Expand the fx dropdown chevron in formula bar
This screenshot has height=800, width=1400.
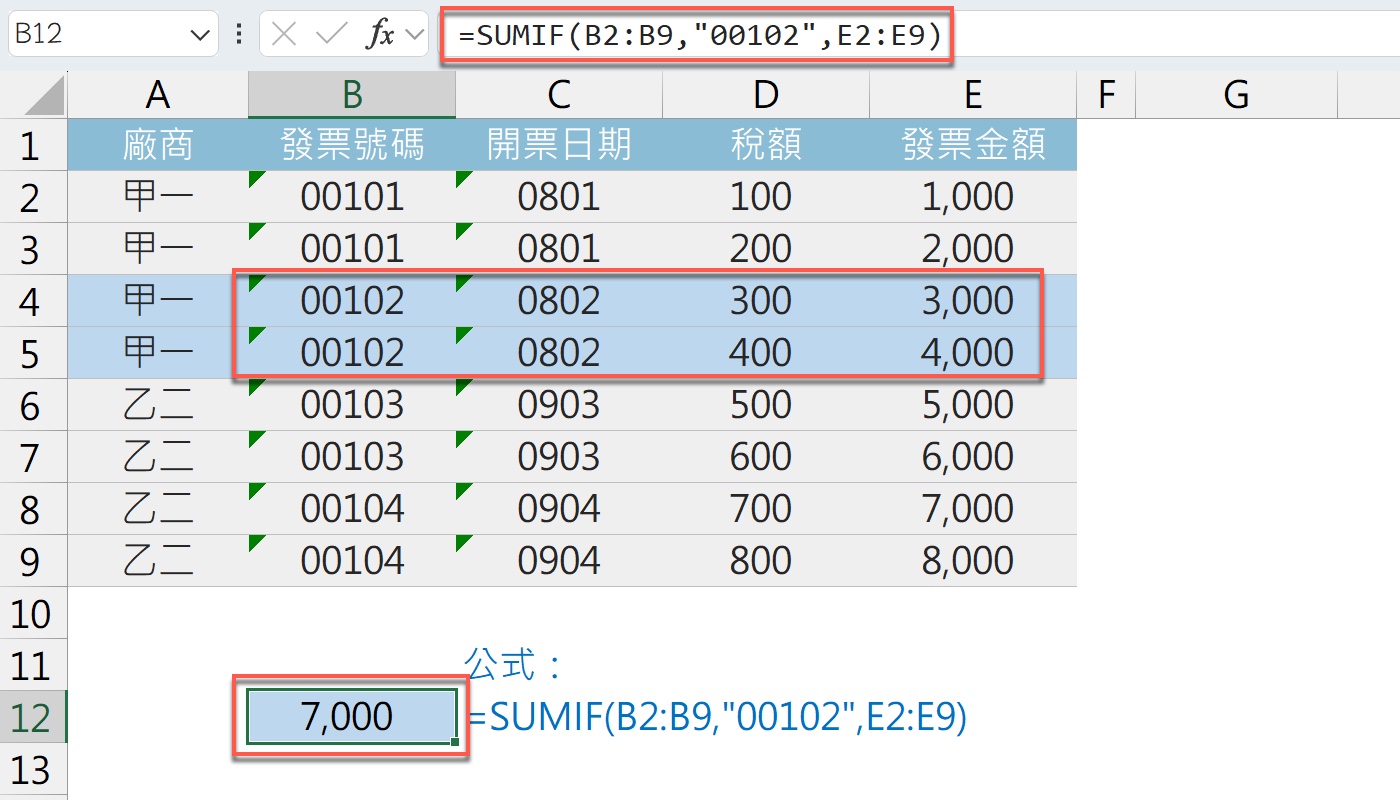[x=415, y=36]
